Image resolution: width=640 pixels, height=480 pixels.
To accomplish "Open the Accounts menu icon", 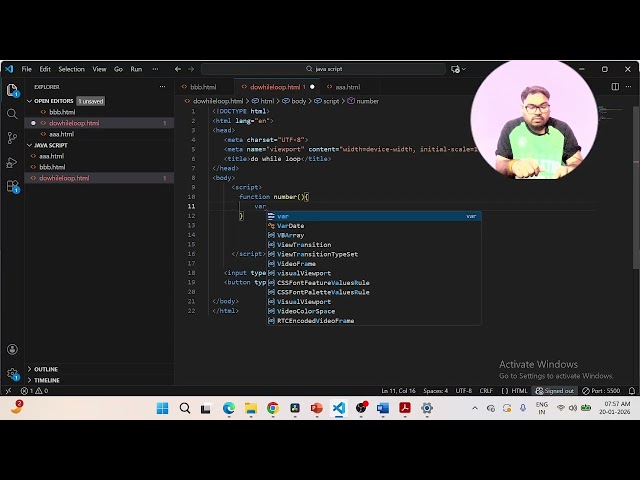I will tap(12, 349).
